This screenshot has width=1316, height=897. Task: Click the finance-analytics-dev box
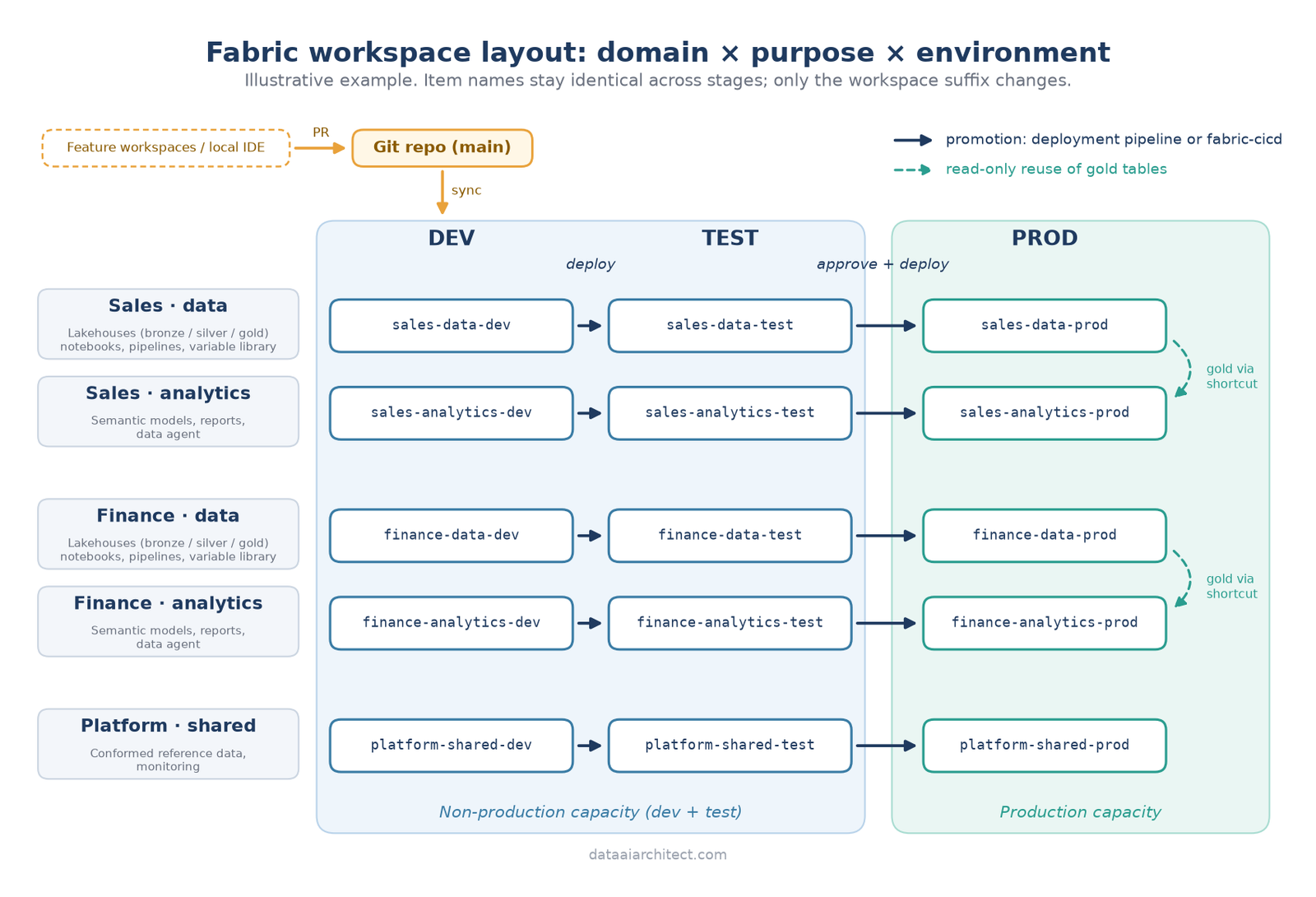(452, 623)
